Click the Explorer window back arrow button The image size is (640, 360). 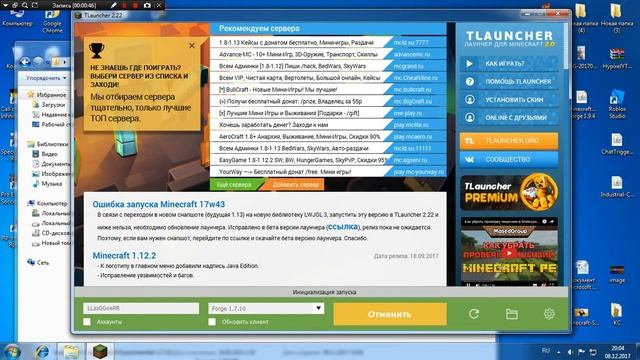point(25,62)
